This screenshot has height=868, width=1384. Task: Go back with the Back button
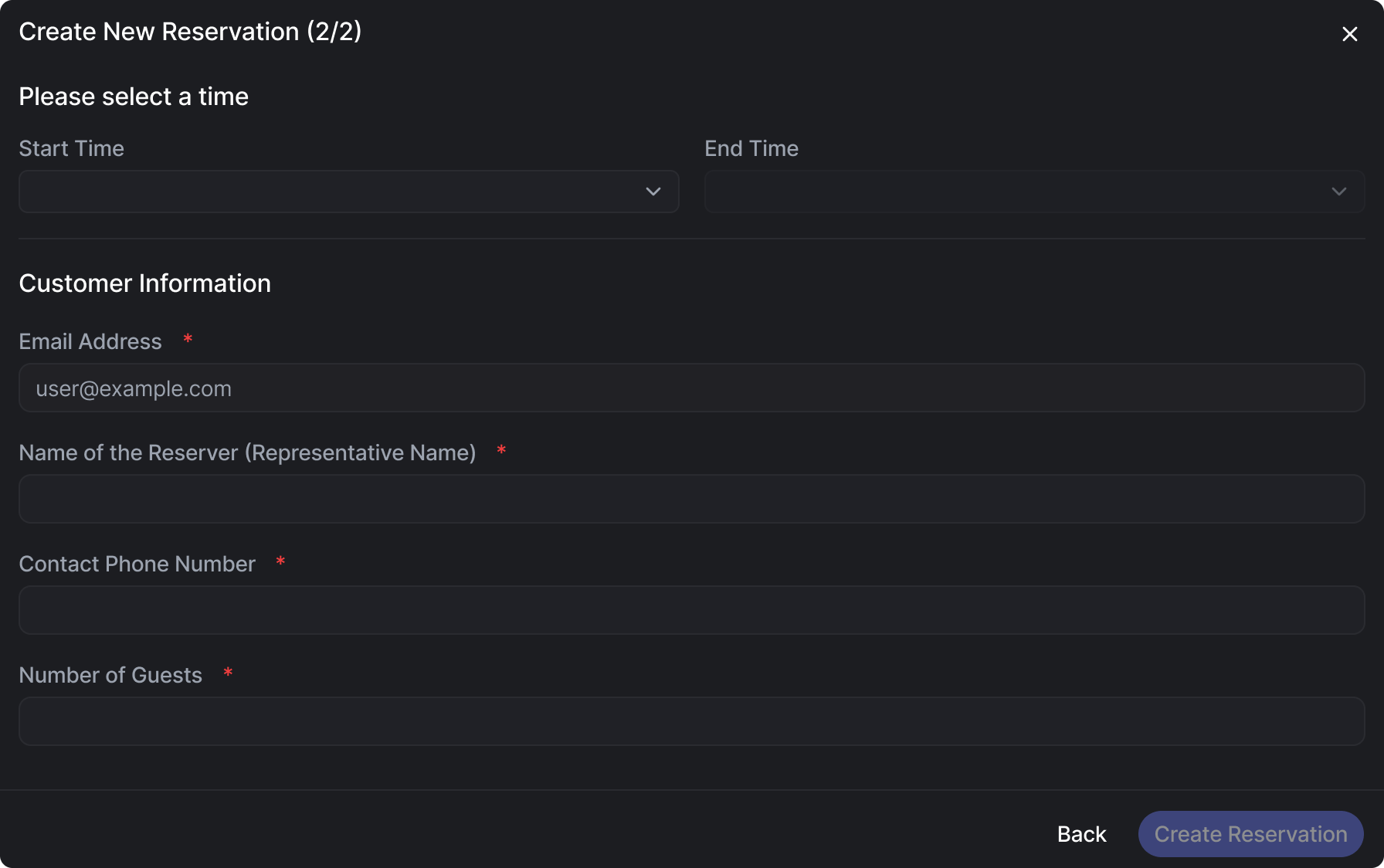(x=1081, y=834)
